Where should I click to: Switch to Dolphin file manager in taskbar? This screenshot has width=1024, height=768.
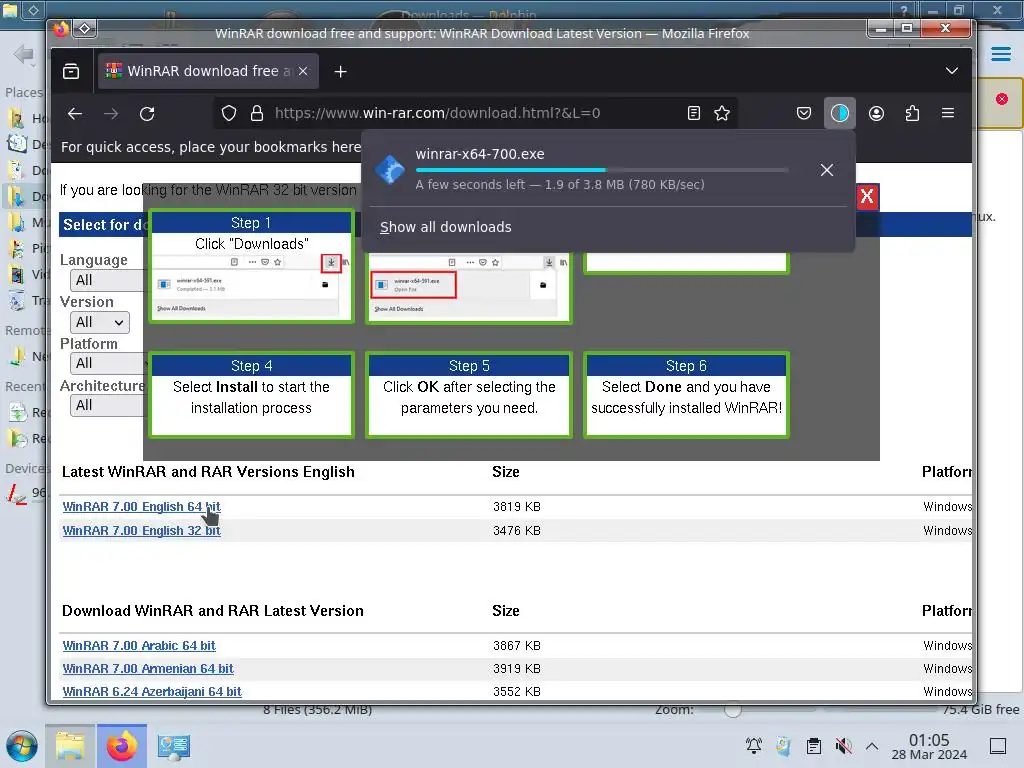[x=70, y=746]
